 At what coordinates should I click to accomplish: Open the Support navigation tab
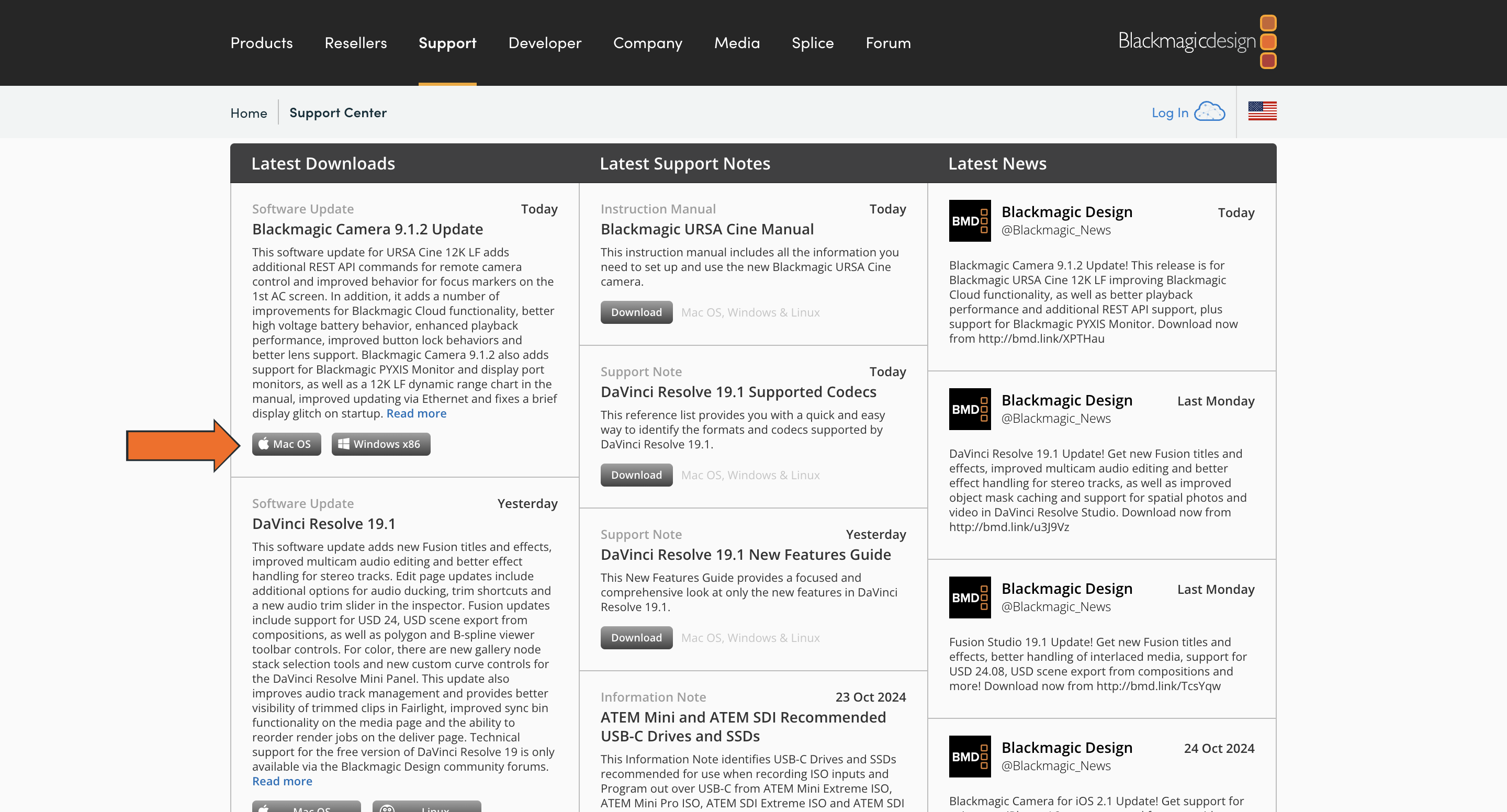coord(447,43)
